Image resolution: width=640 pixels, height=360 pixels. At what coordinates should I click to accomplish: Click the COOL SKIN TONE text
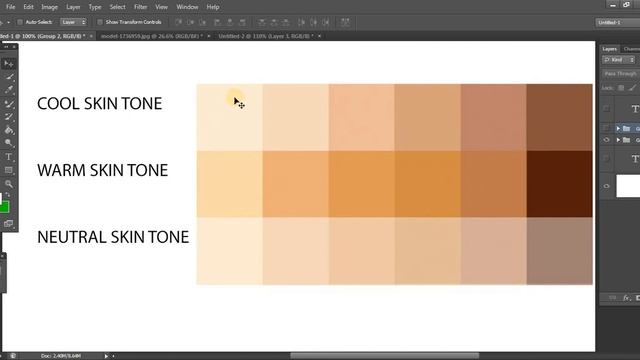100,104
